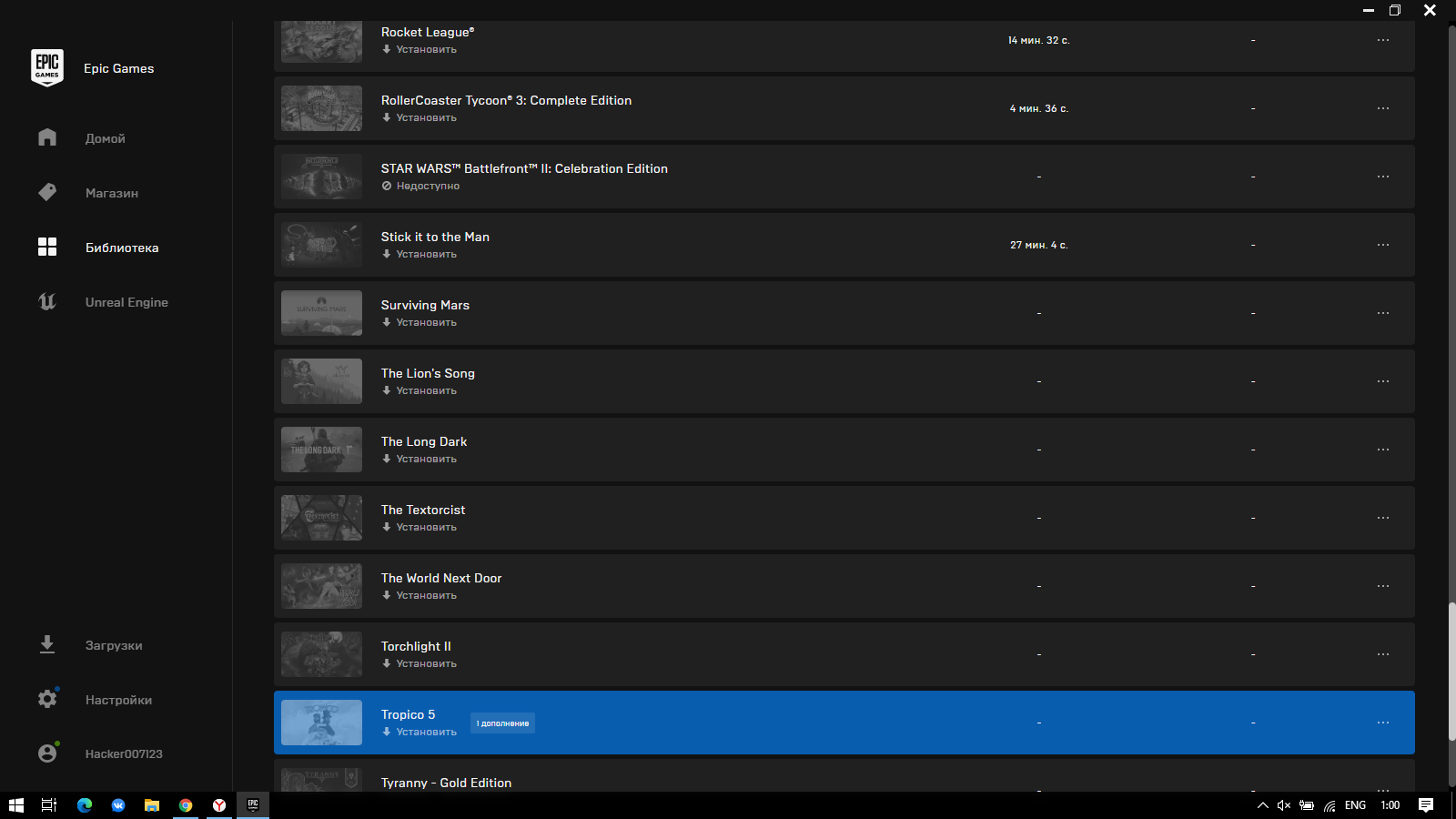Click the Stick it to the Man thumbnail
The image size is (1456, 819).
pos(321,245)
